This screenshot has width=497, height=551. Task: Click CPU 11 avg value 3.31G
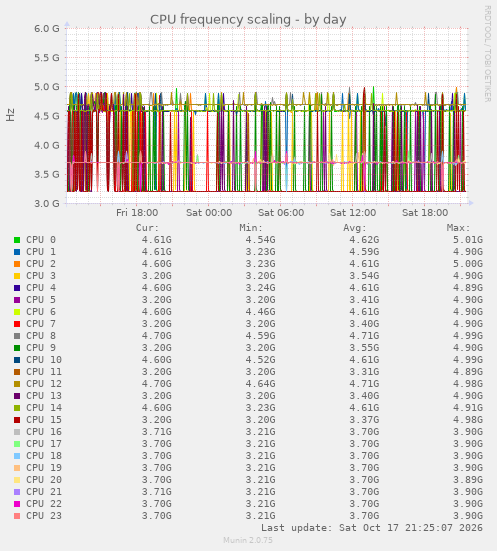pyautogui.click(x=364, y=372)
